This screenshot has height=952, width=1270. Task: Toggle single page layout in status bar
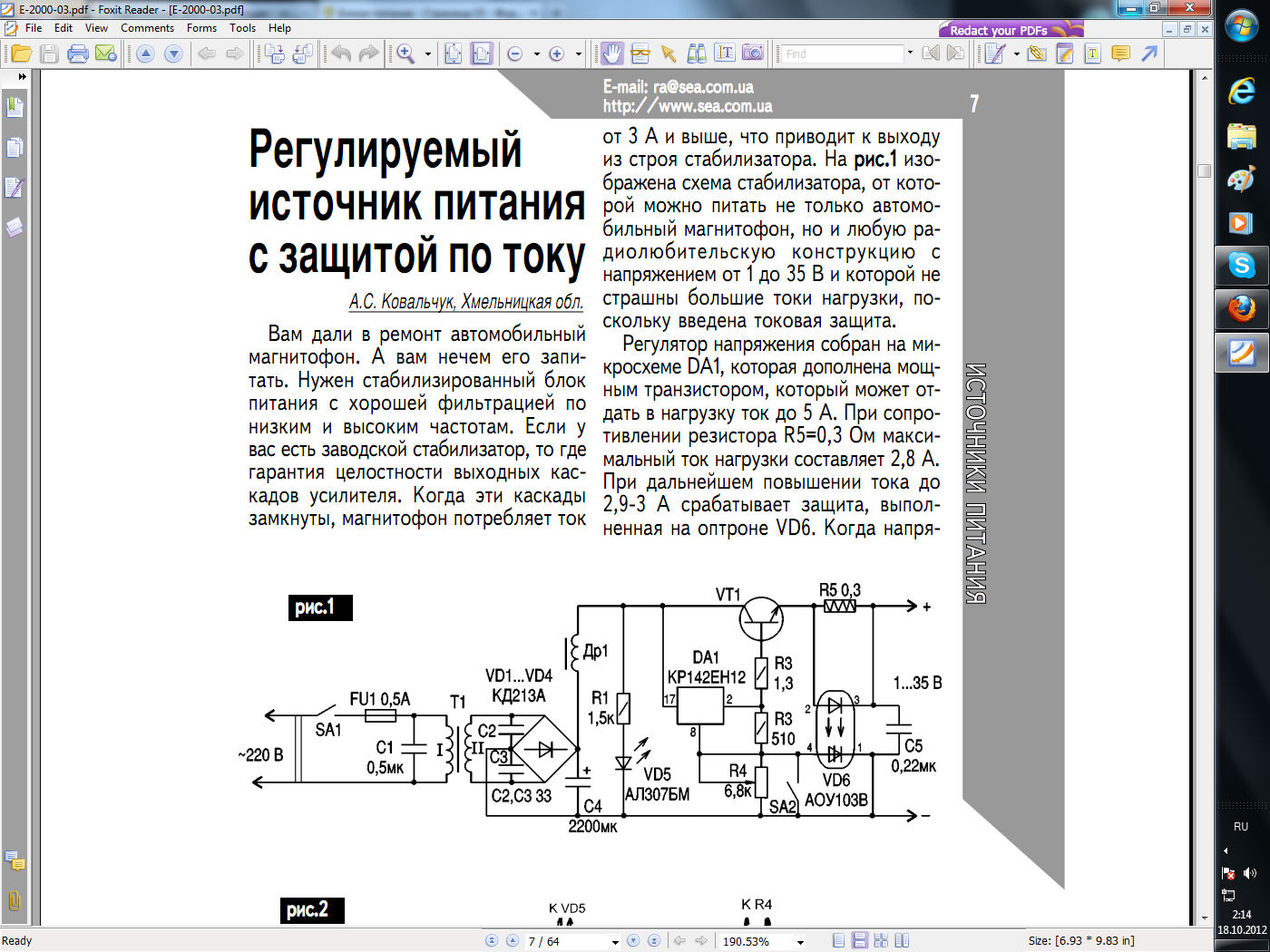(x=839, y=941)
